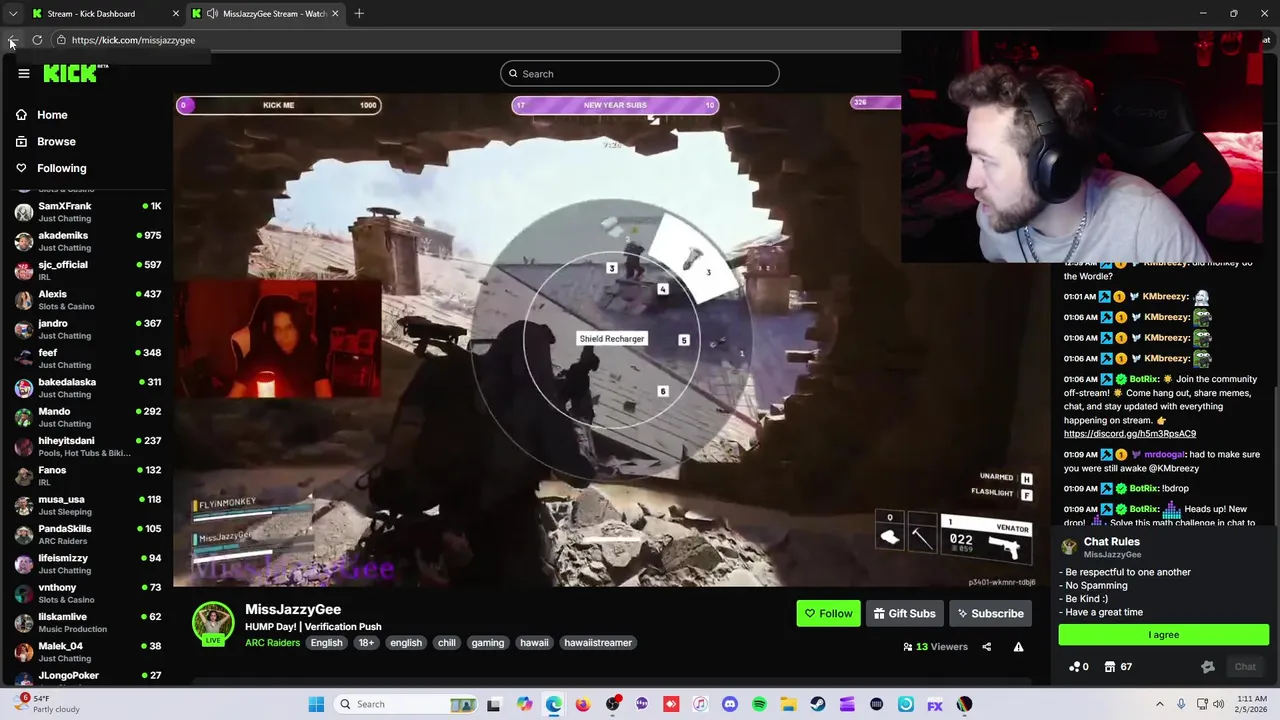Click the Kick search input field
This screenshot has width=1280, height=720.
click(640, 73)
